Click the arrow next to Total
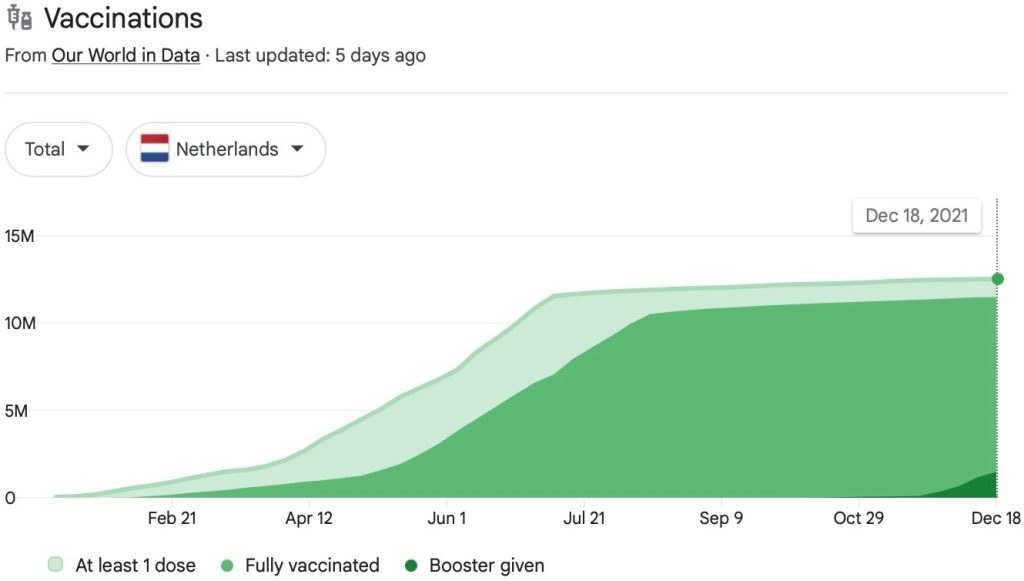 tap(82, 149)
